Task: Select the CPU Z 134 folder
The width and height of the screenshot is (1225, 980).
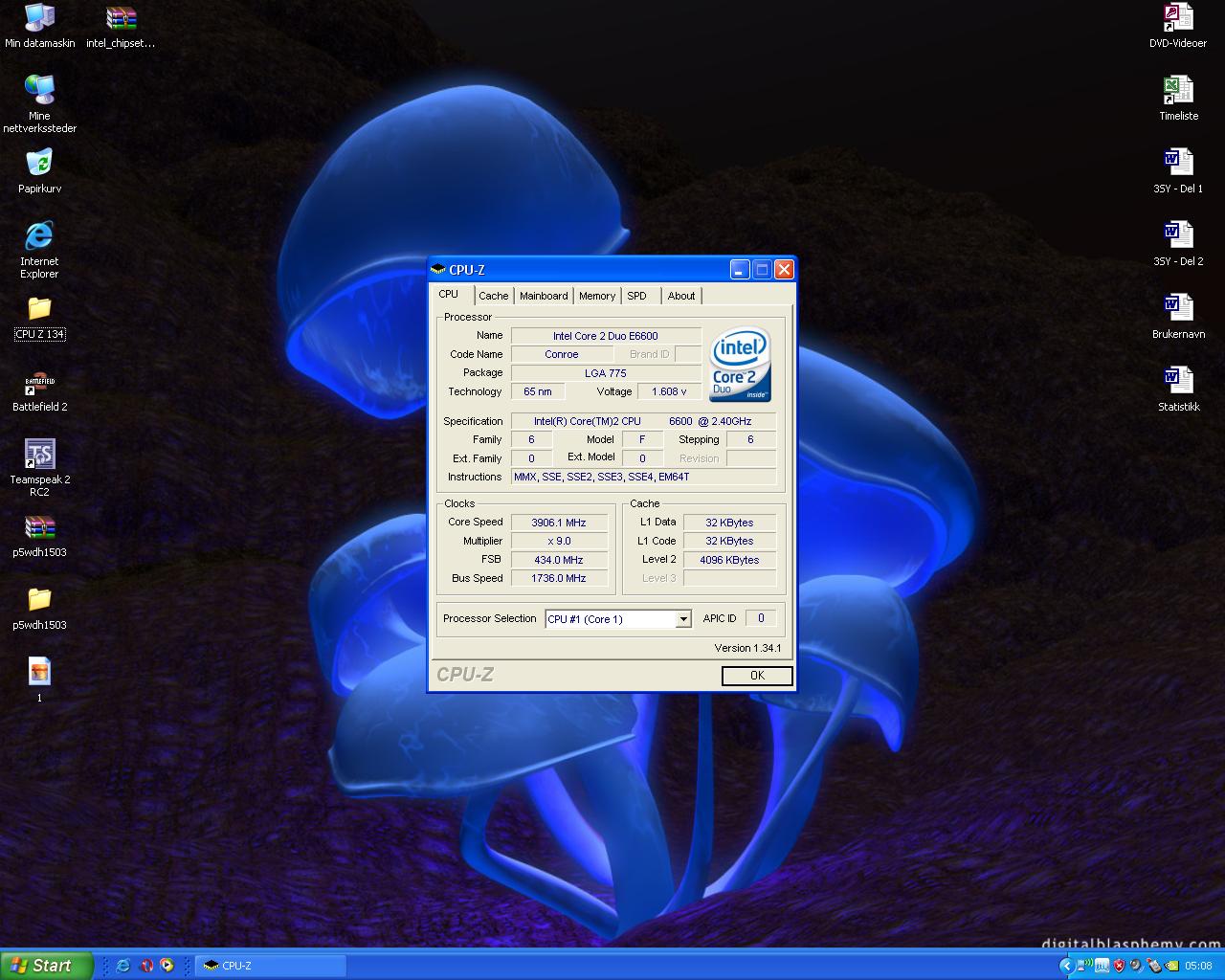Action: (x=39, y=318)
